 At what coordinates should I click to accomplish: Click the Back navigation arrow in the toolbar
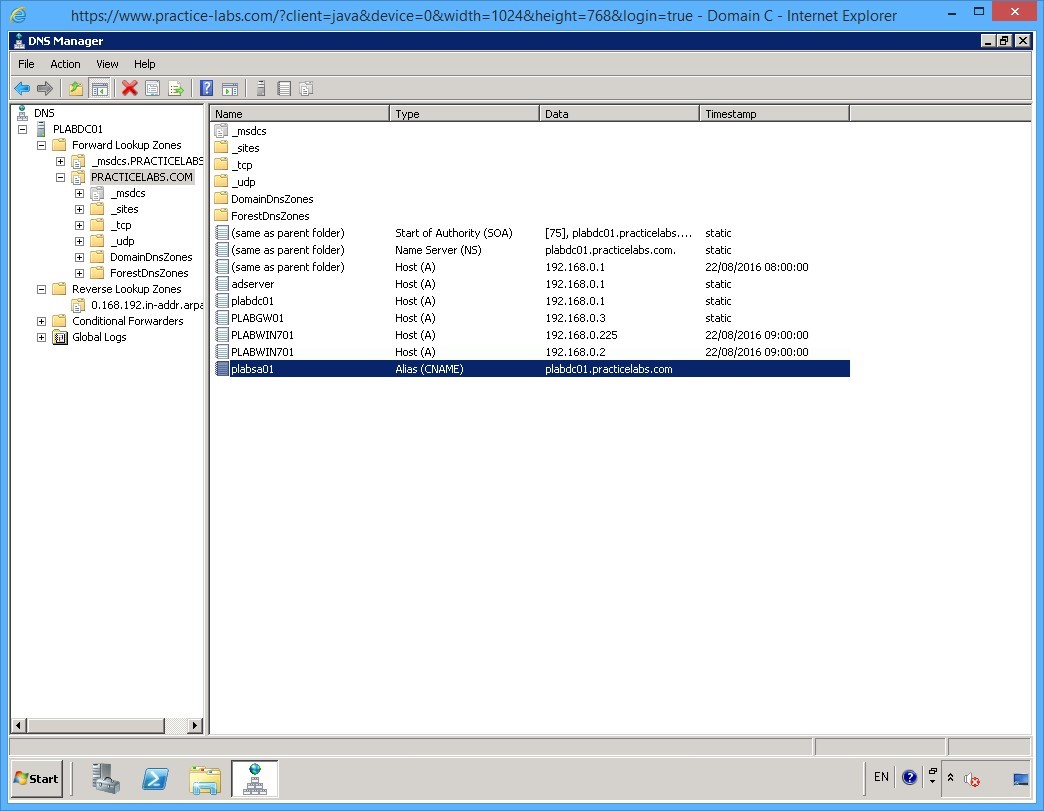[22, 88]
